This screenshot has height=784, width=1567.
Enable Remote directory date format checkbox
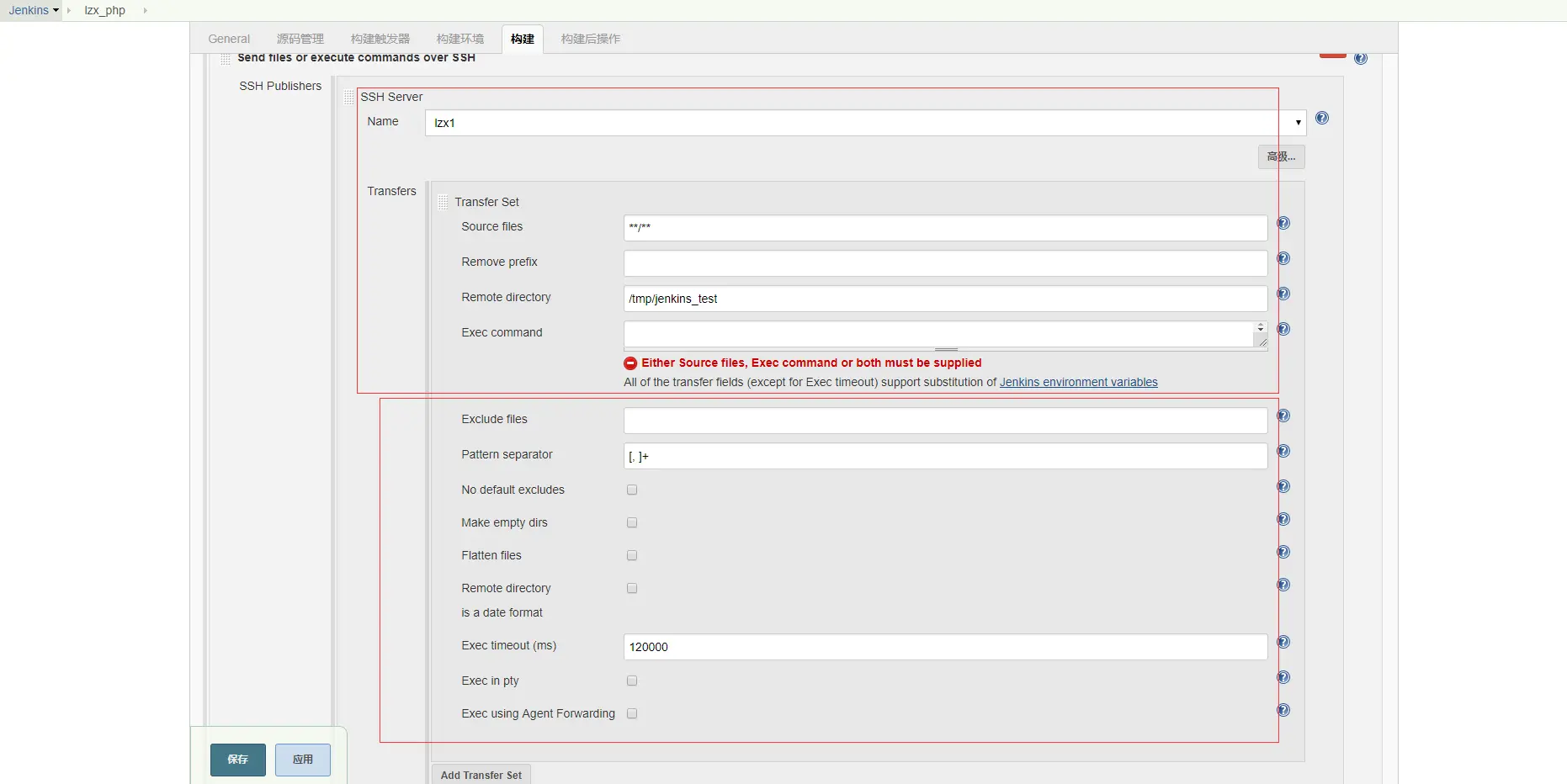632,588
